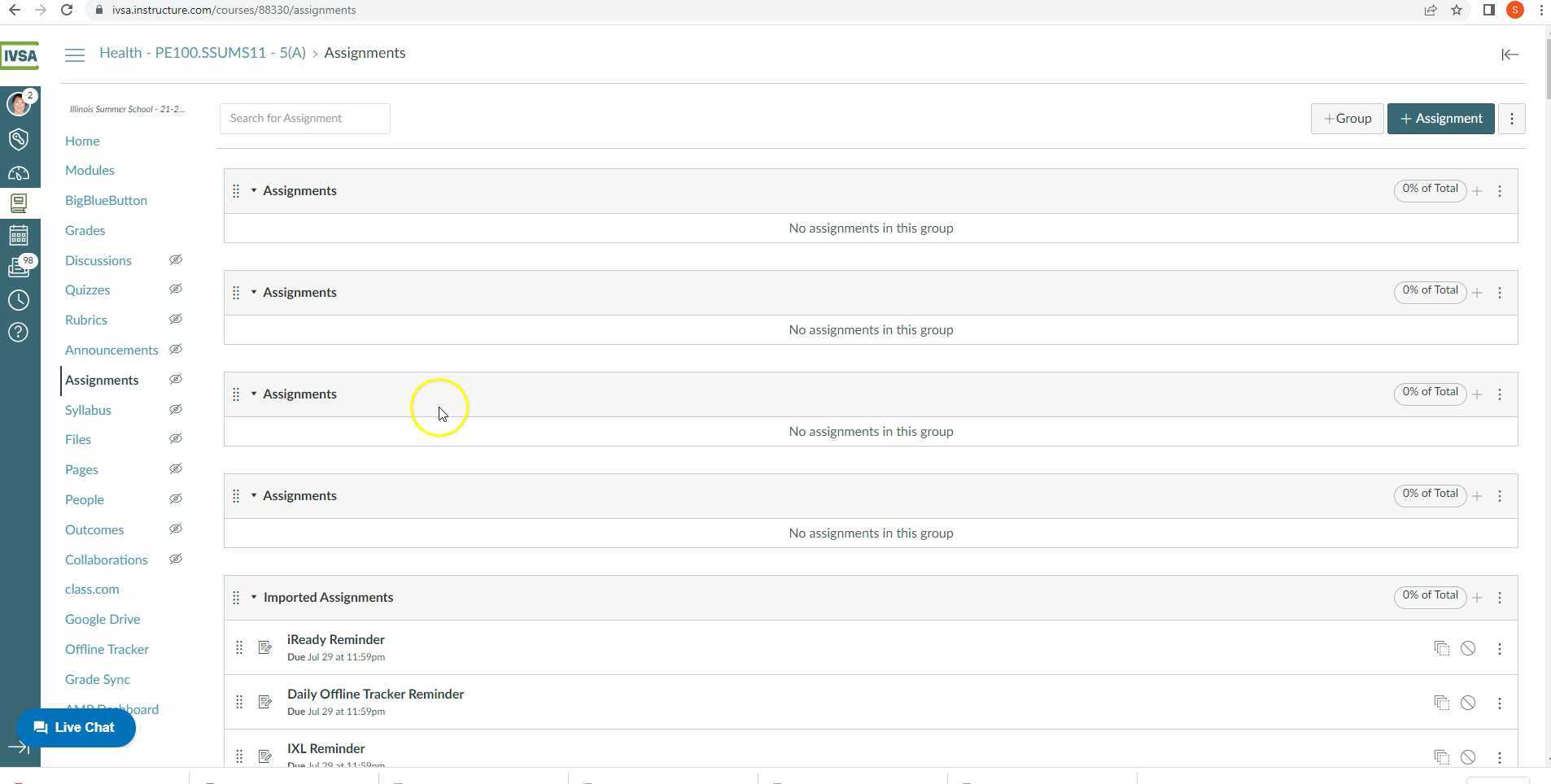Click the hamburger course menu icon
Image resolution: width=1551 pixels, height=784 pixels.
point(75,54)
